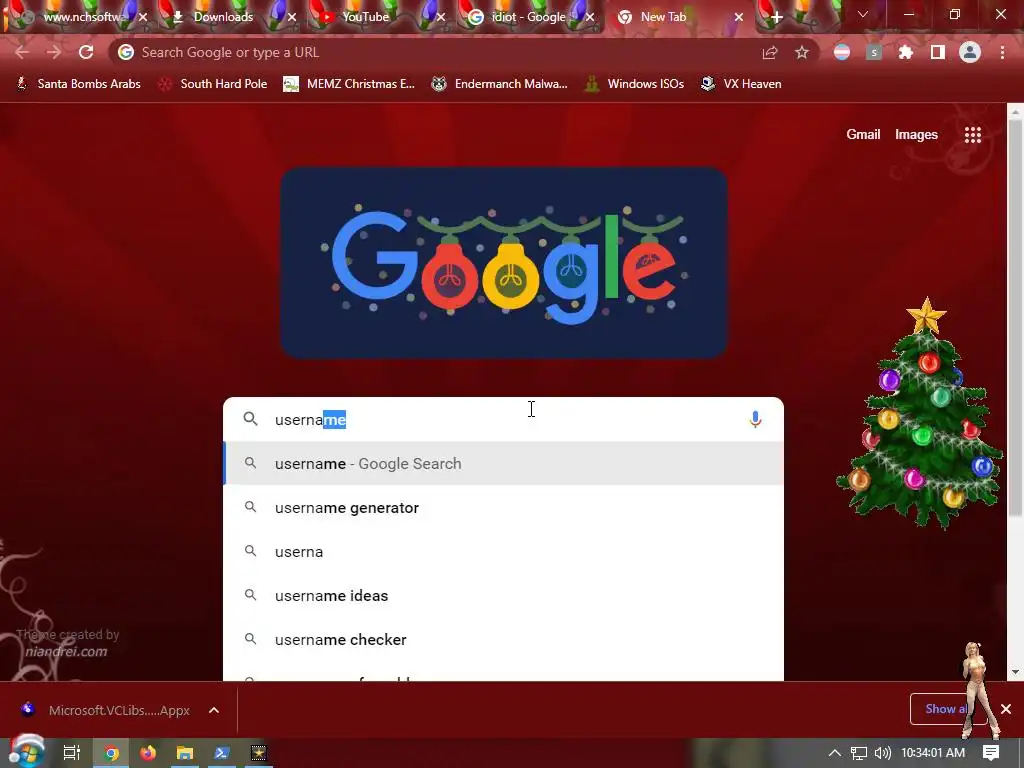Viewport: 1024px width, 768px height.
Task: Share this page icon in address bar
Action: point(770,52)
